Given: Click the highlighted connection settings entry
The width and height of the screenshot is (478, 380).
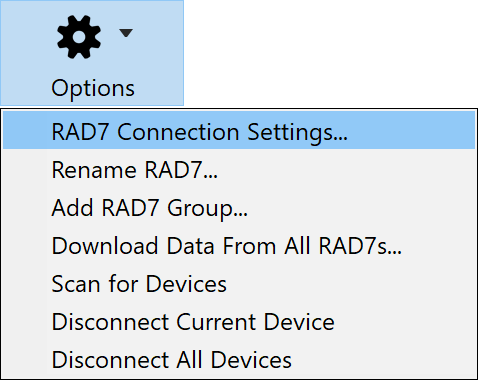Looking at the screenshot, I should pyautogui.click(x=239, y=130).
